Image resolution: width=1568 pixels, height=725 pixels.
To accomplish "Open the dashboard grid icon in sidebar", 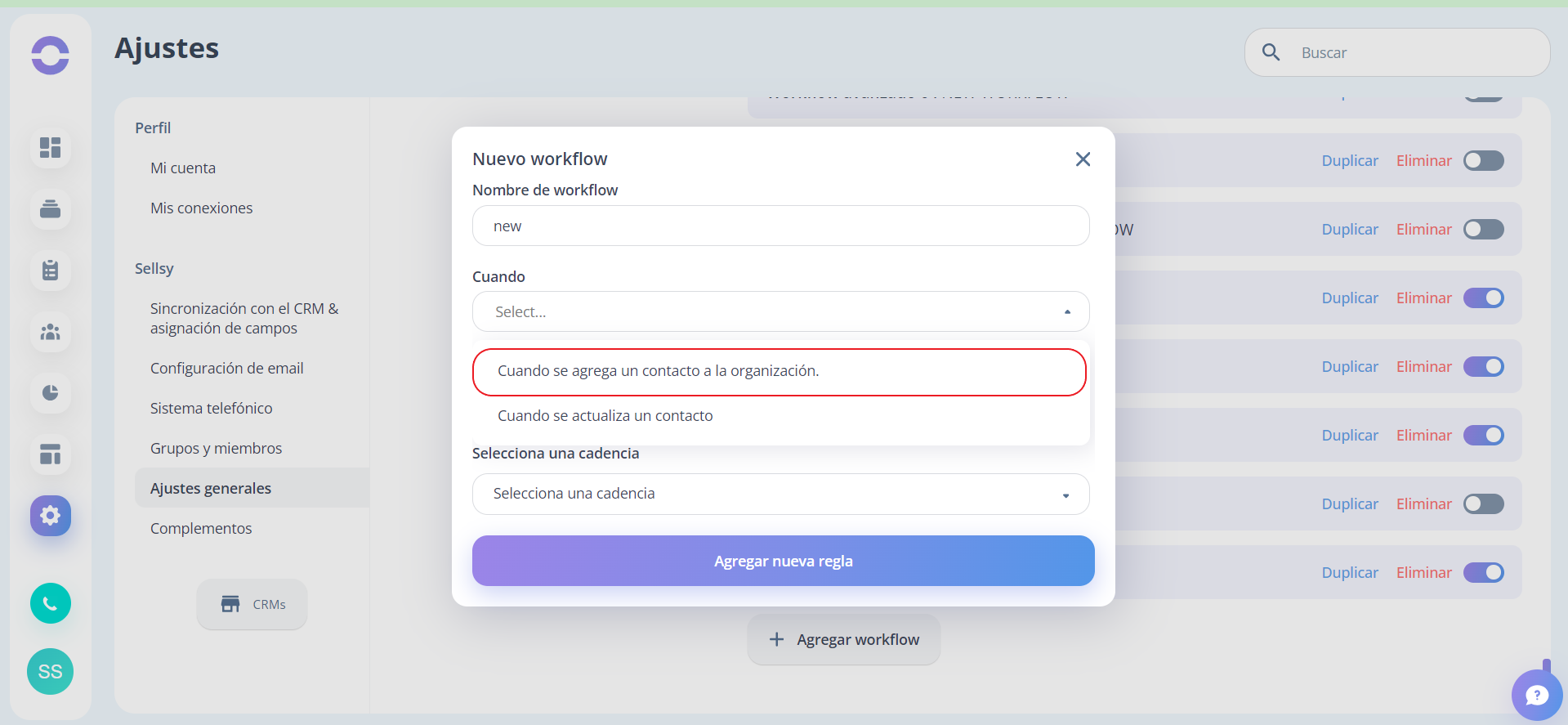I will tap(51, 148).
